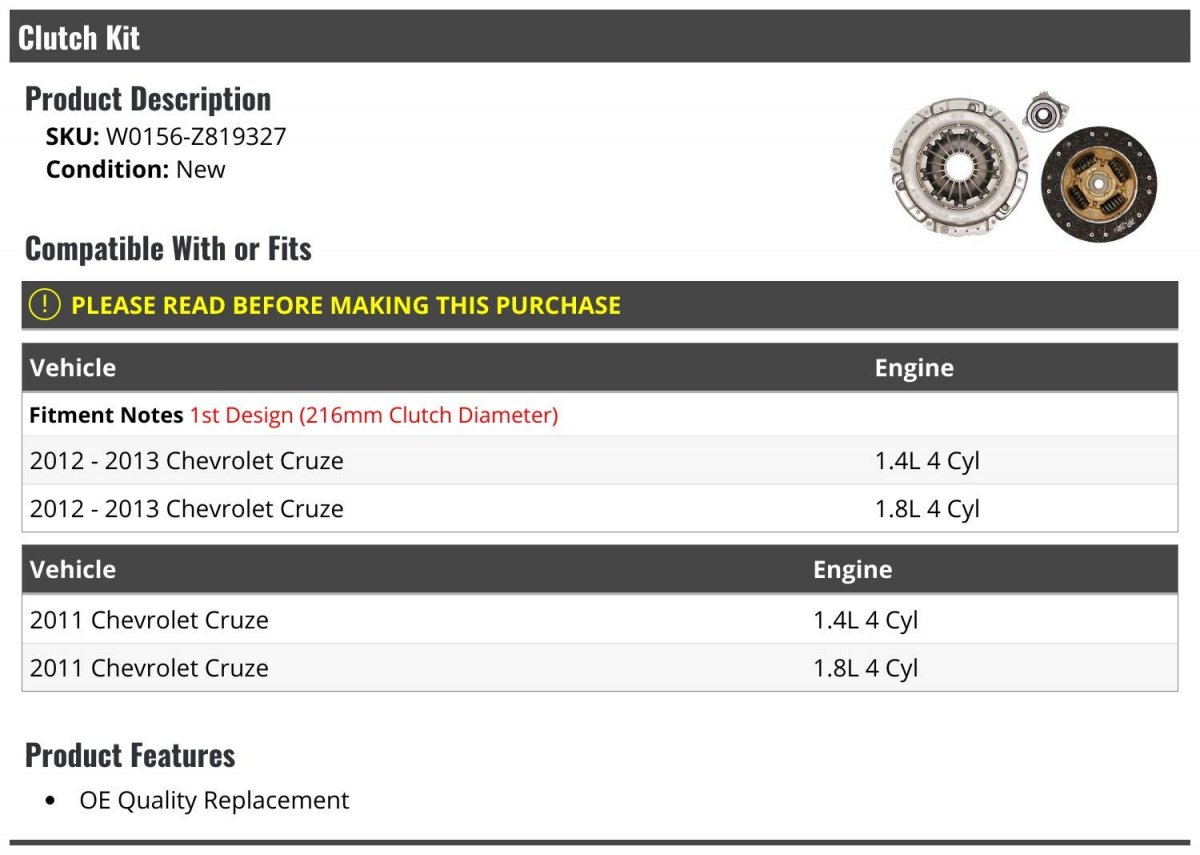Click the OE Quality Replacement bullet item
1200x855 pixels.
214,800
